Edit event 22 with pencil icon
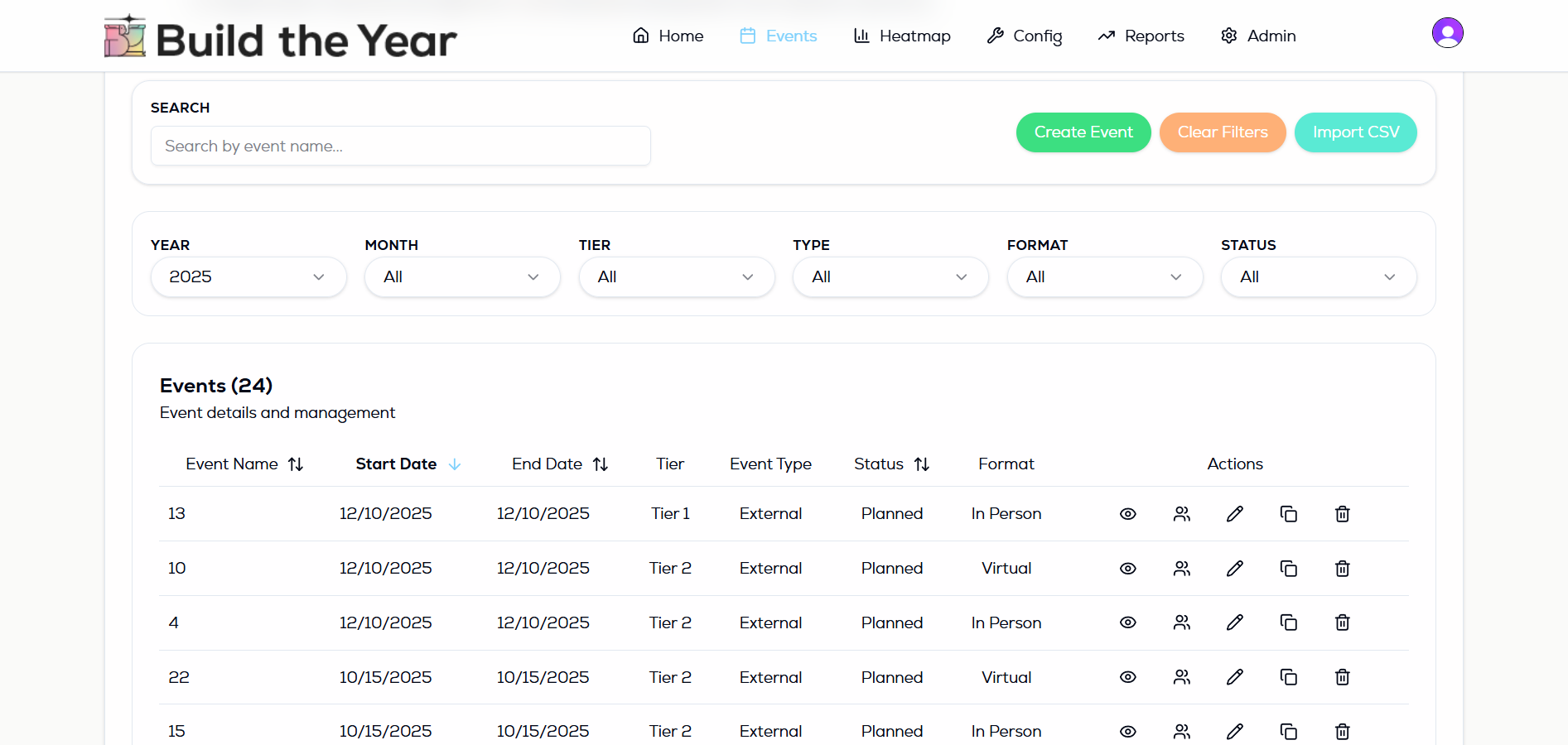Image resolution: width=1568 pixels, height=745 pixels. point(1235,677)
